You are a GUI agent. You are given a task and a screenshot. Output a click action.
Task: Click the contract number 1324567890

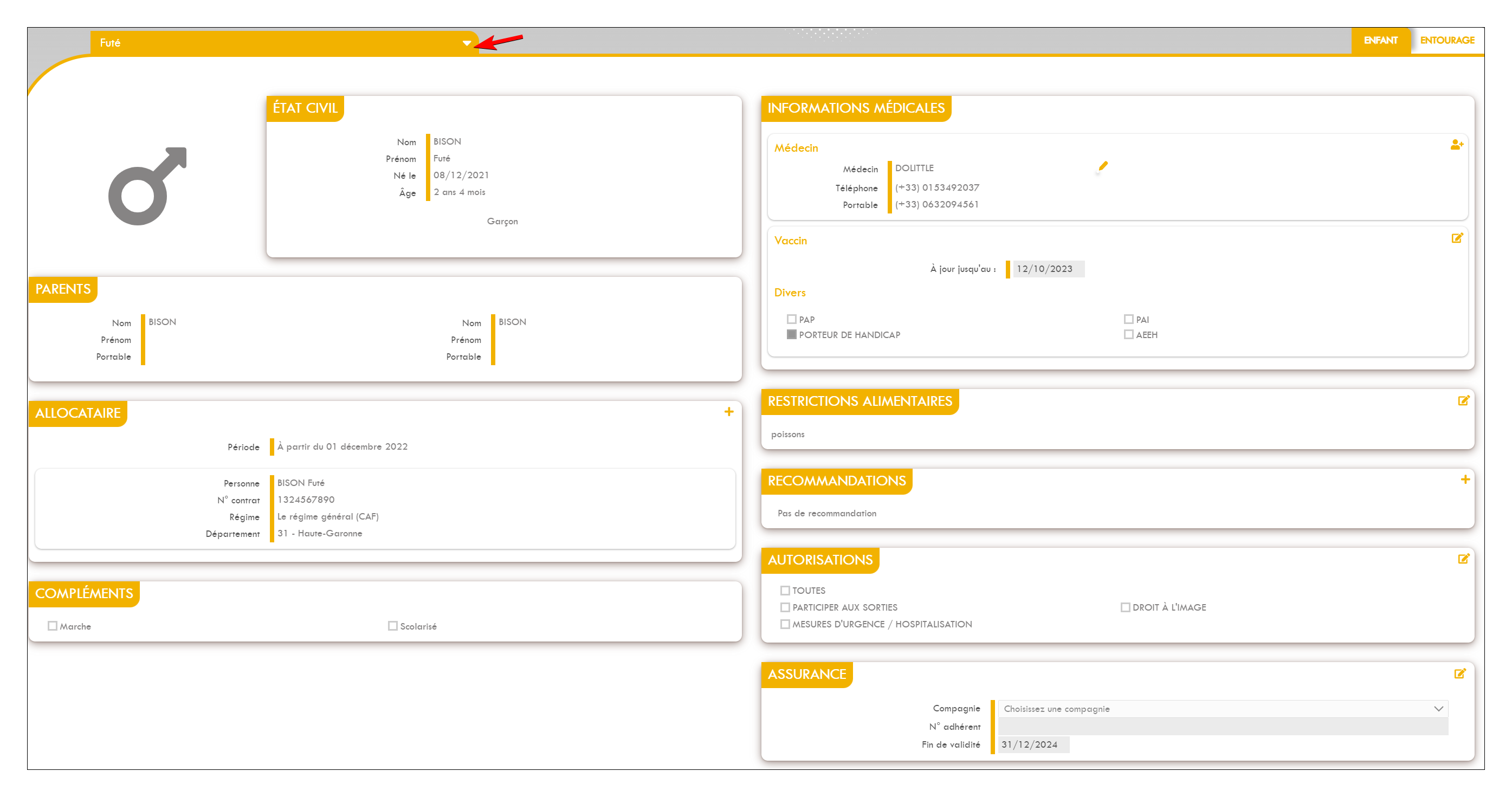[306, 500]
